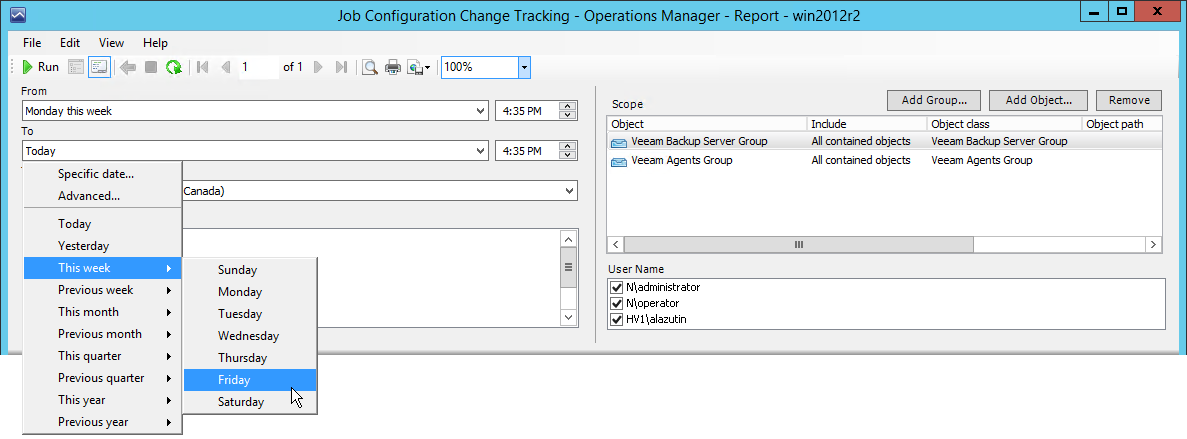Image resolution: width=1187 pixels, height=439 pixels.
Task: Go to last page arrow icon
Action: (x=341, y=67)
